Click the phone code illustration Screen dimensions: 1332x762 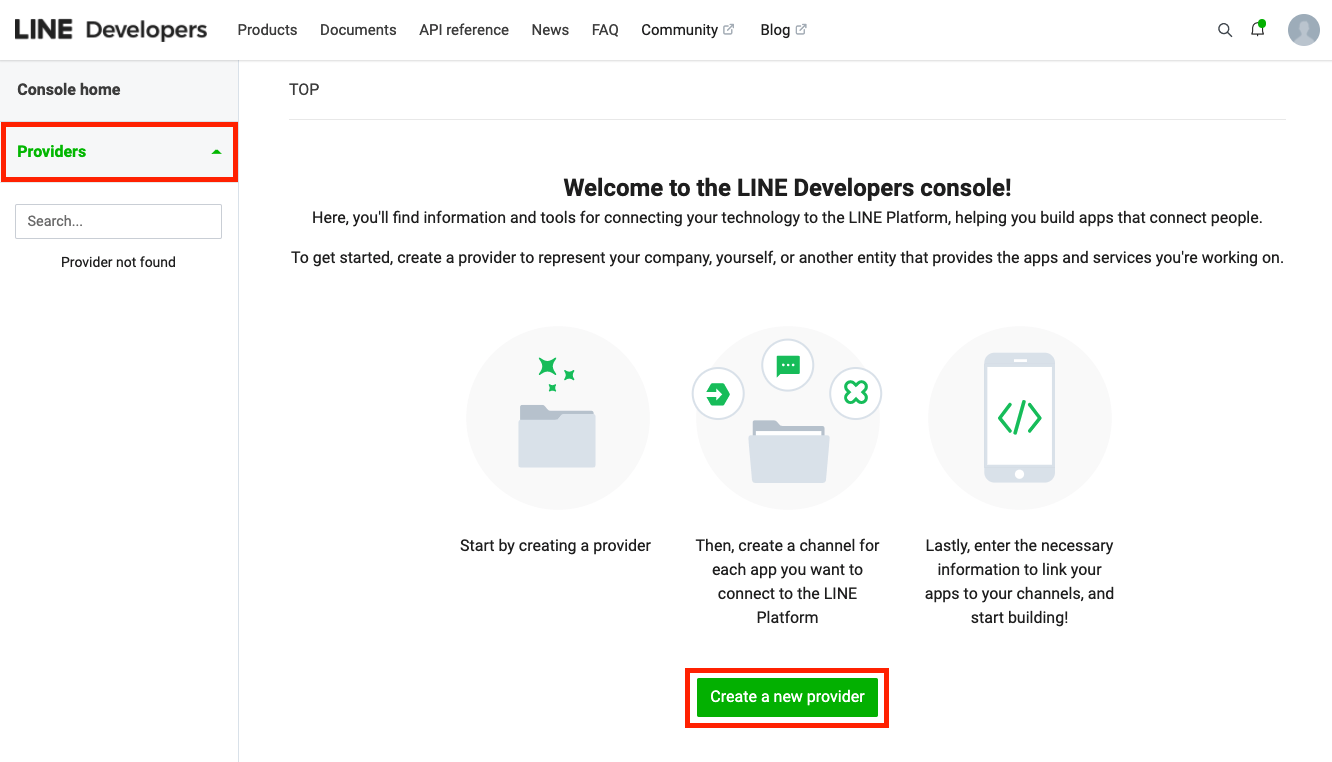tap(1019, 418)
